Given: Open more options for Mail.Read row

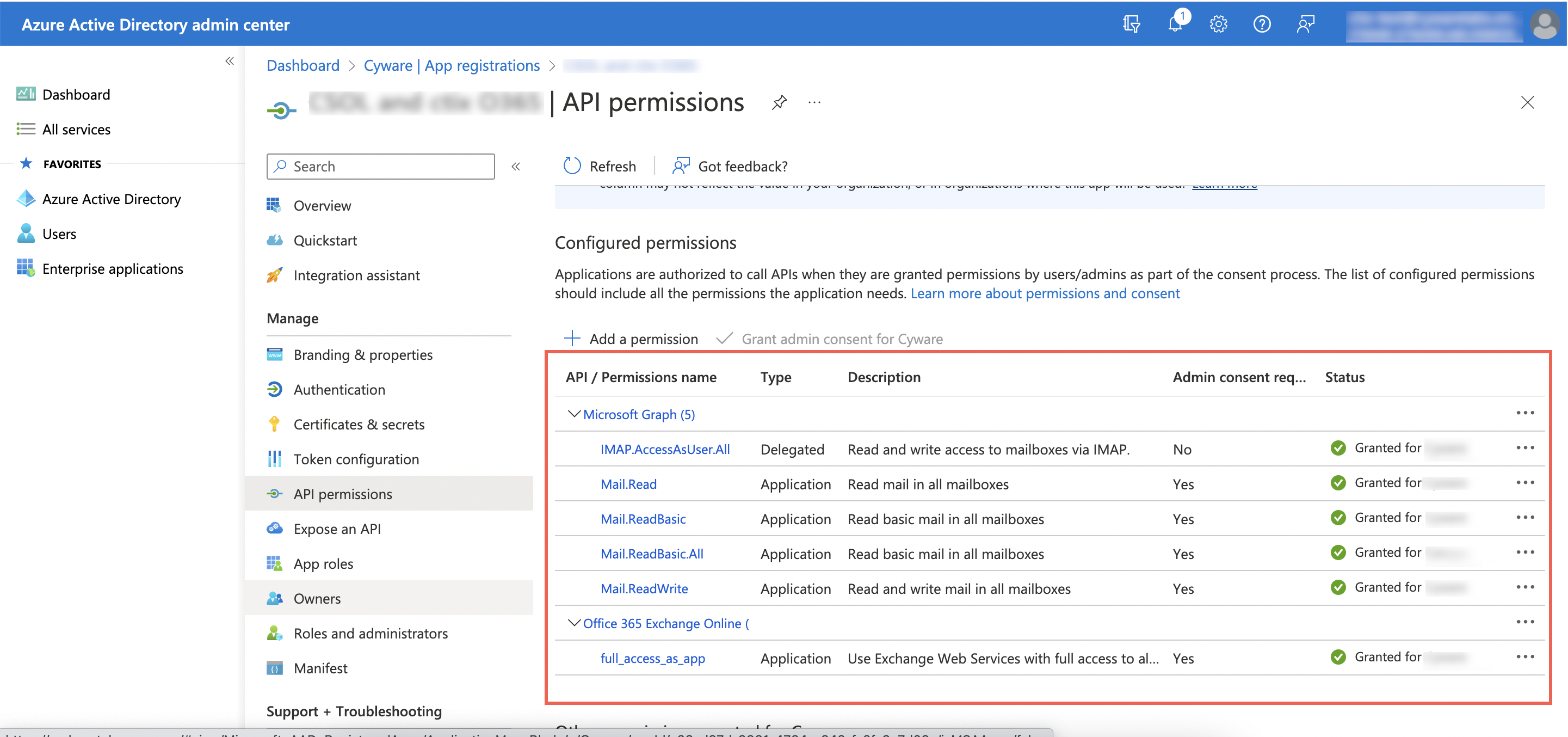Looking at the screenshot, I should (1525, 482).
